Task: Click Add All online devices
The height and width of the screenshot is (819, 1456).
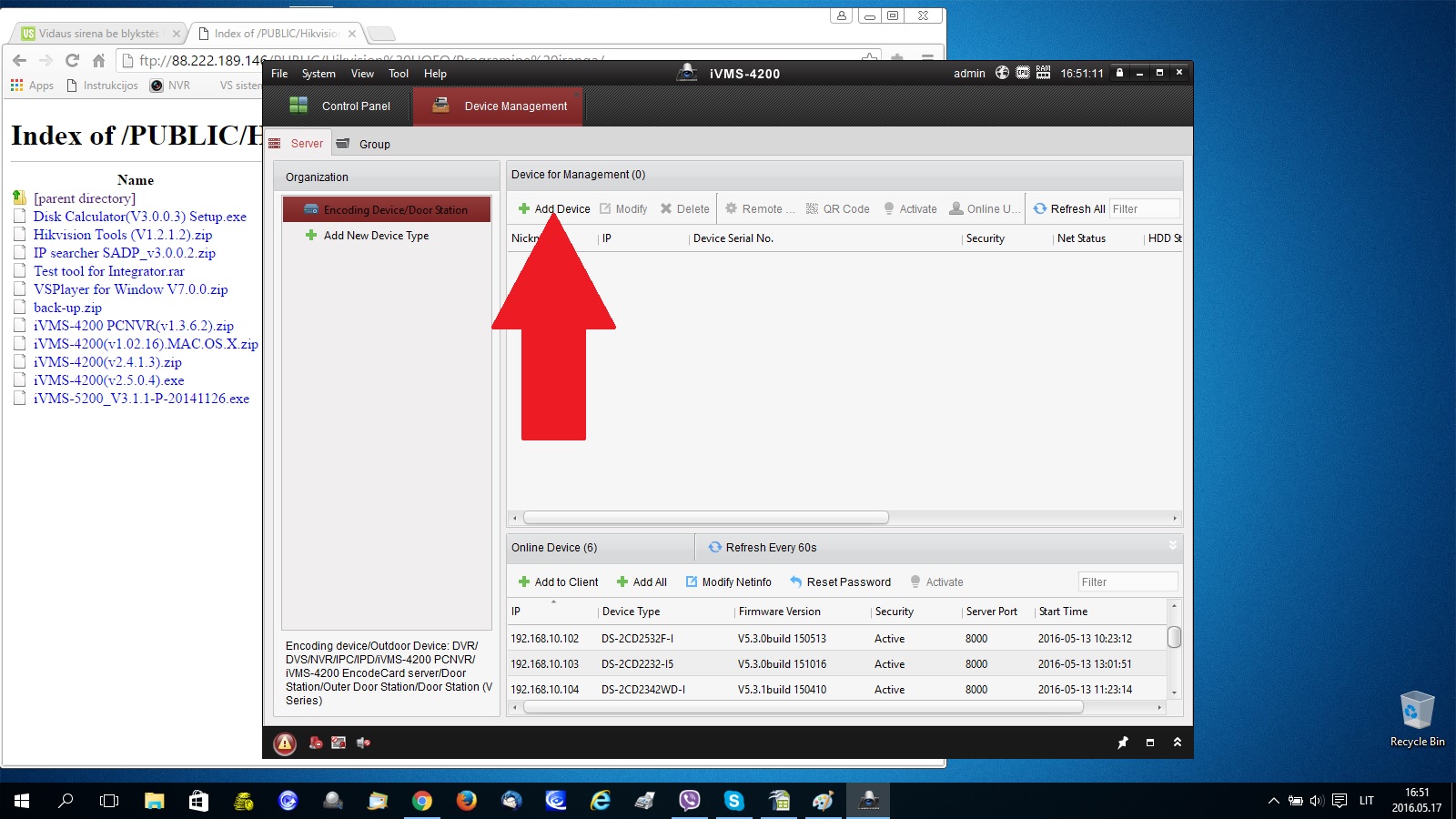Action: click(642, 582)
